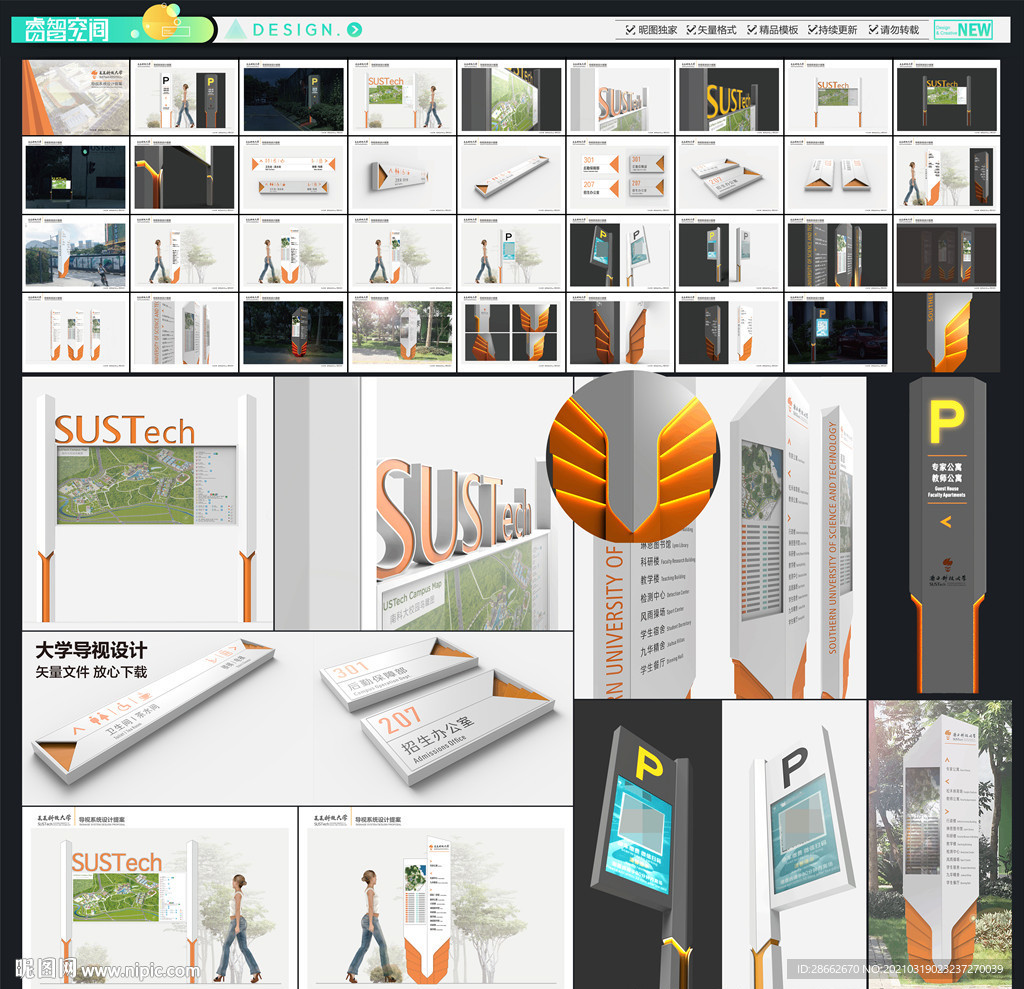
Task: Toggle the 矢量格式 checkbox
Action: click(x=691, y=29)
